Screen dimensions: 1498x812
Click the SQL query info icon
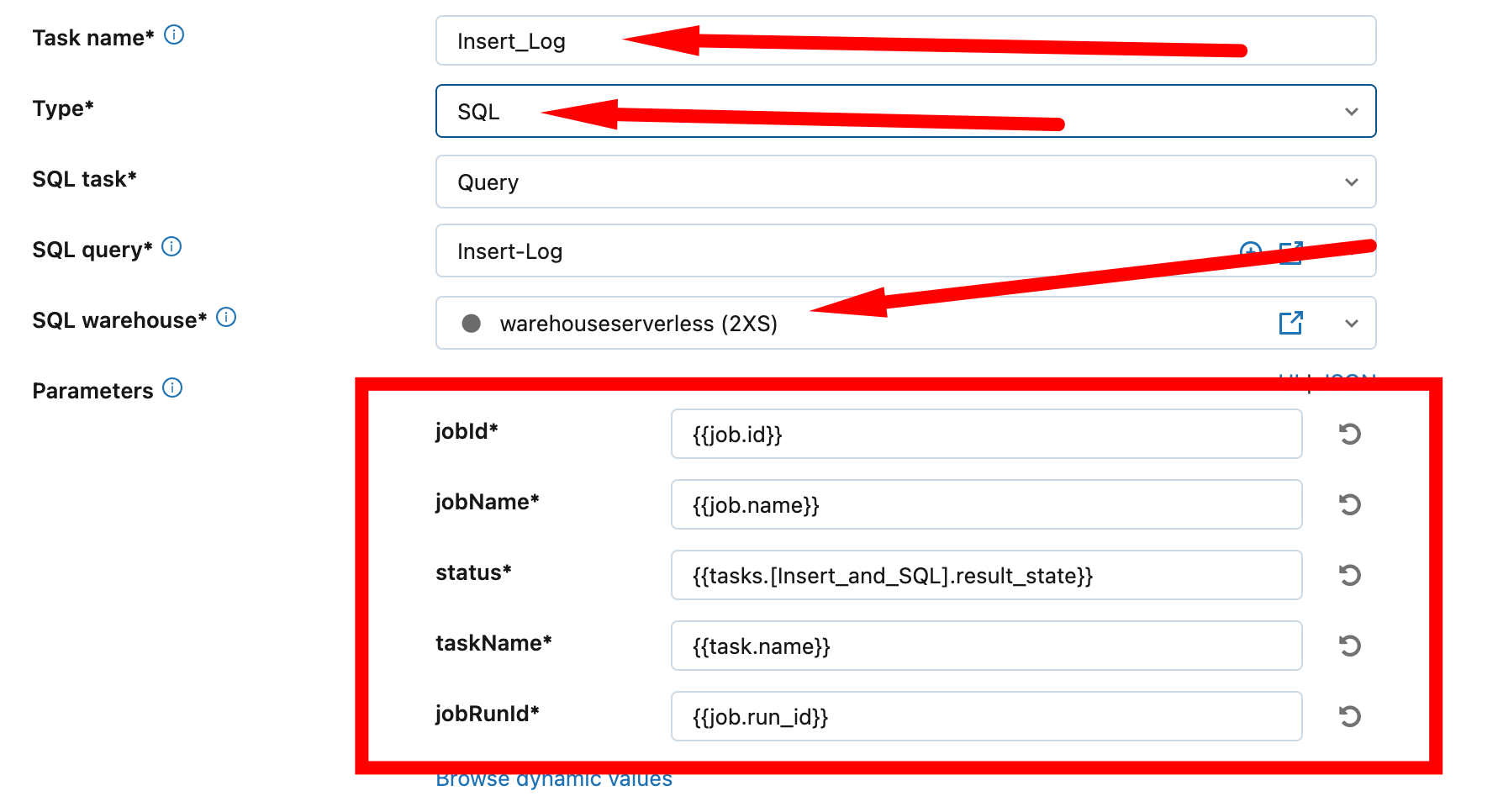171,247
